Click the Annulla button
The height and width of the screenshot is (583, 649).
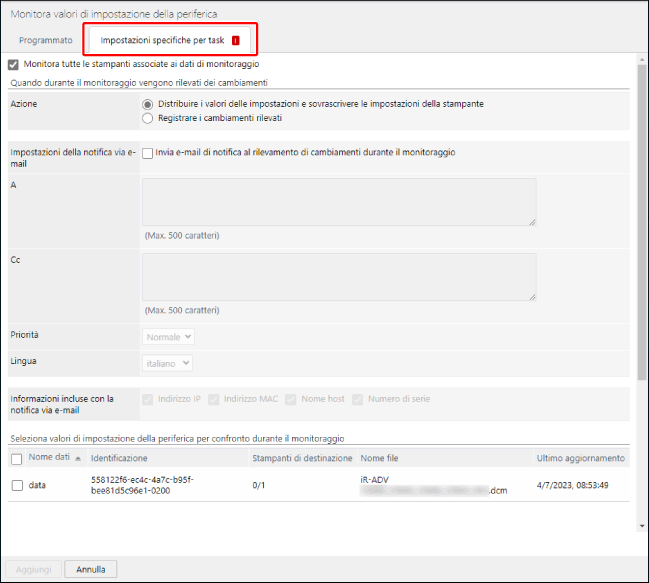tap(90, 569)
